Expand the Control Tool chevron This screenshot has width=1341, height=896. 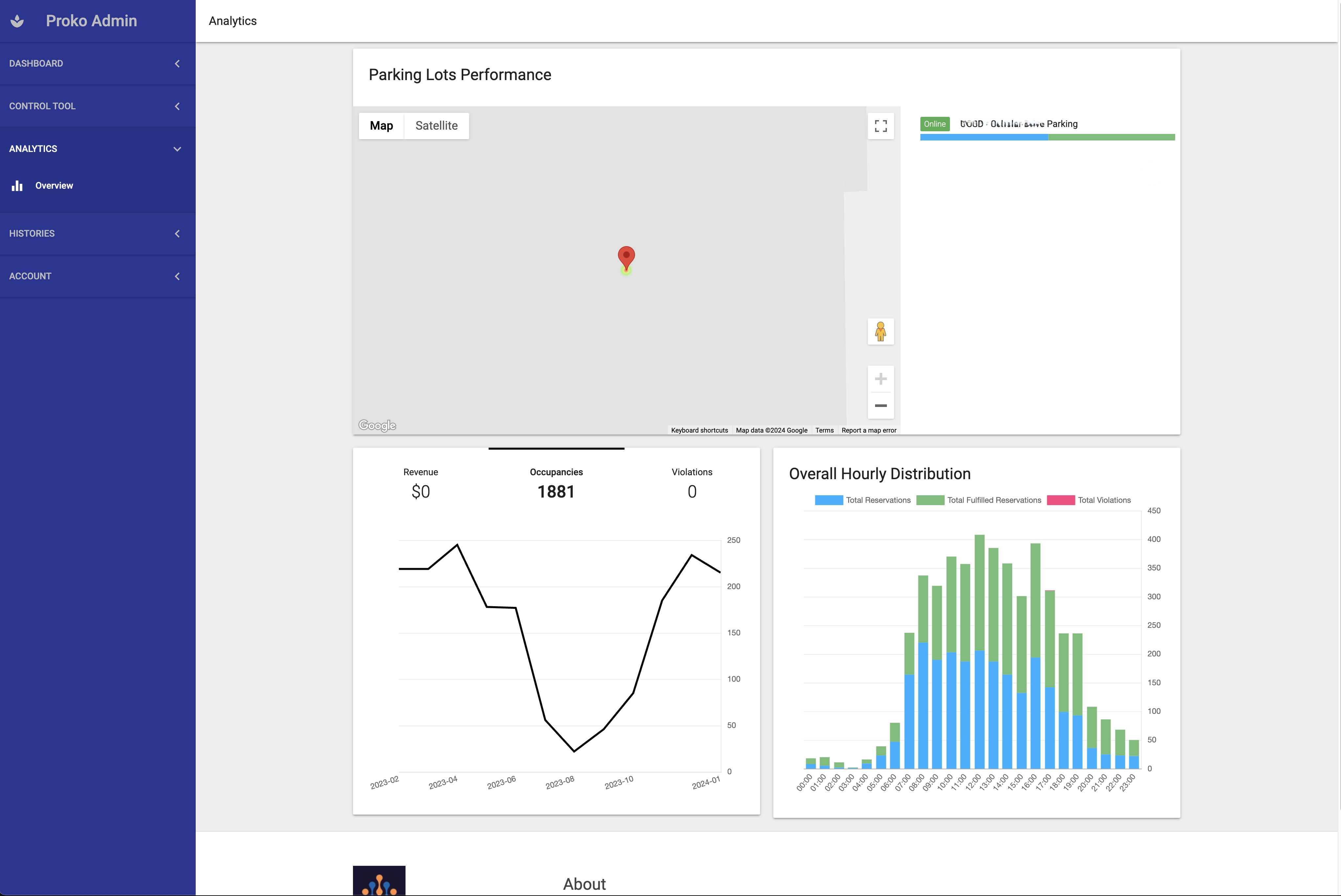[177, 106]
